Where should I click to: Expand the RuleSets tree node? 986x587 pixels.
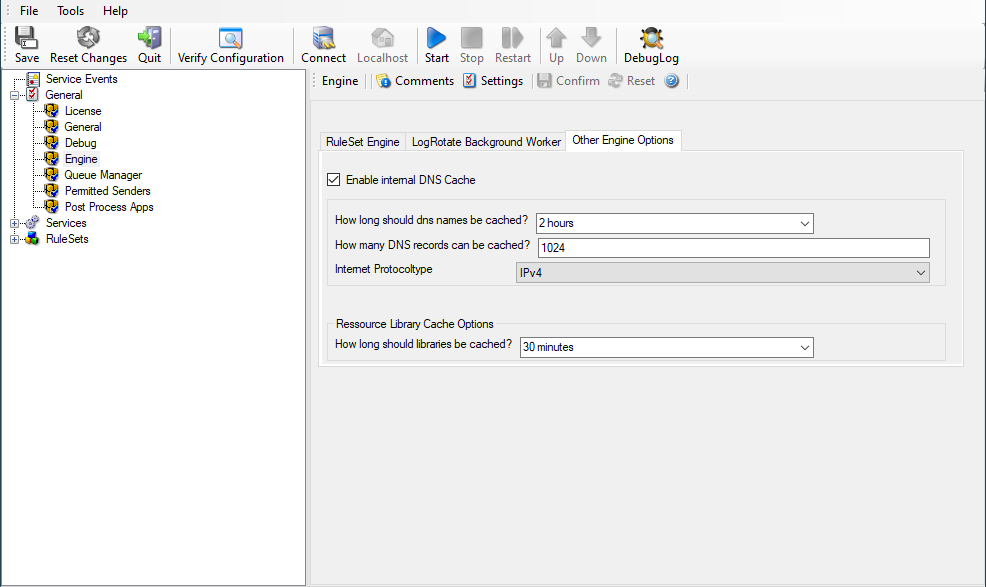(15, 239)
